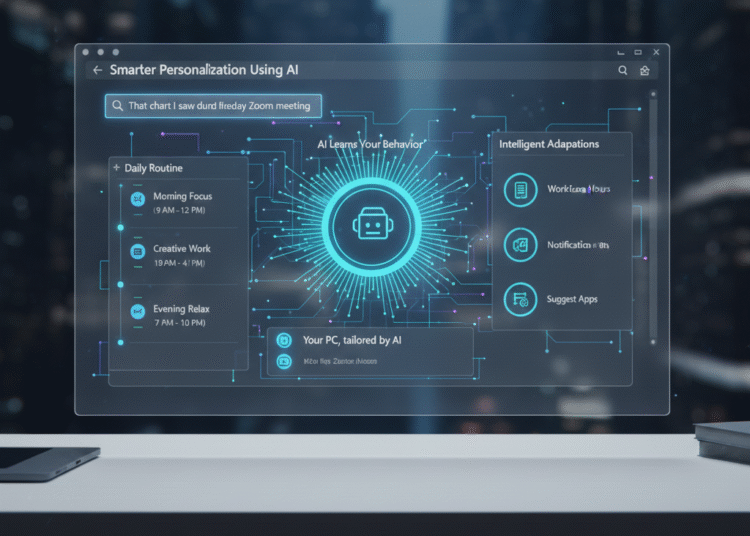Click the Intelligent Adaptations panel header
This screenshot has height=536, width=750.
click(x=549, y=144)
